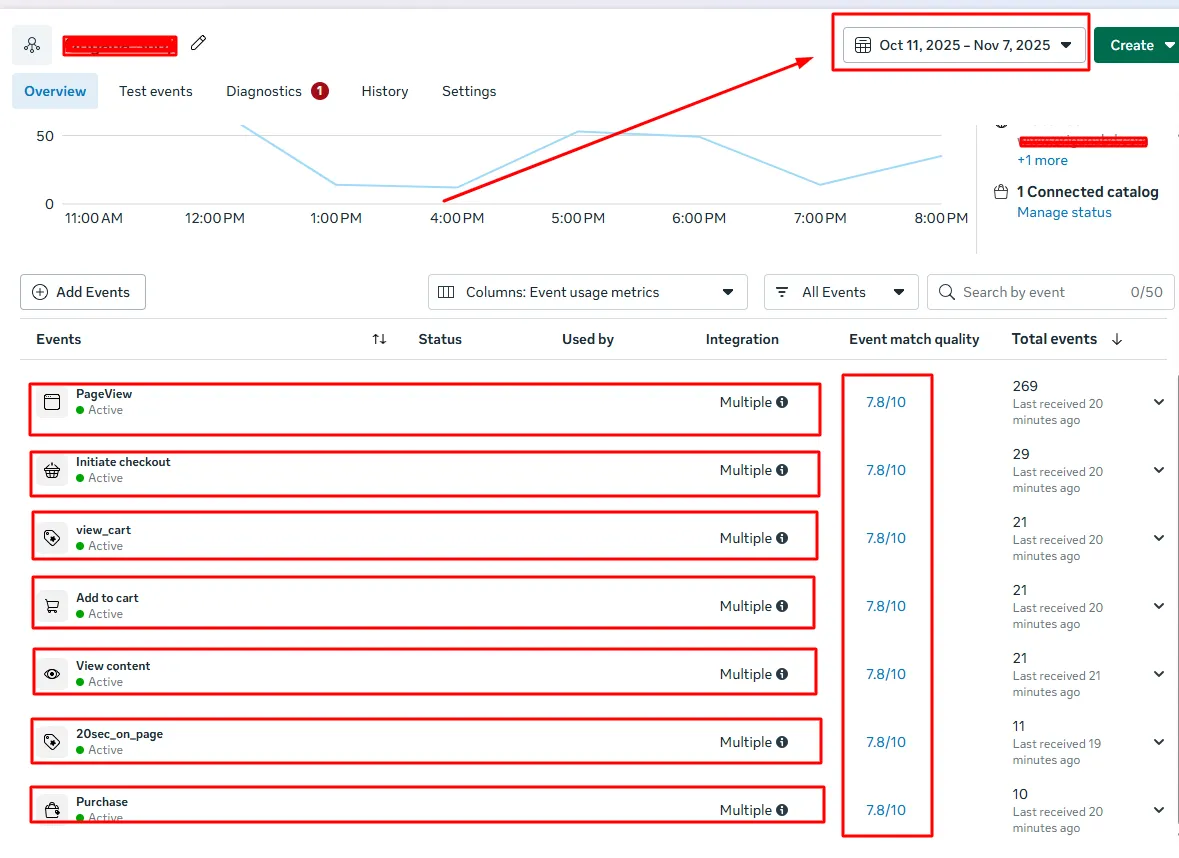The image size is (1179, 858).
Task: Open the Columns: Event usage metrics dropdown
Action: click(x=587, y=292)
